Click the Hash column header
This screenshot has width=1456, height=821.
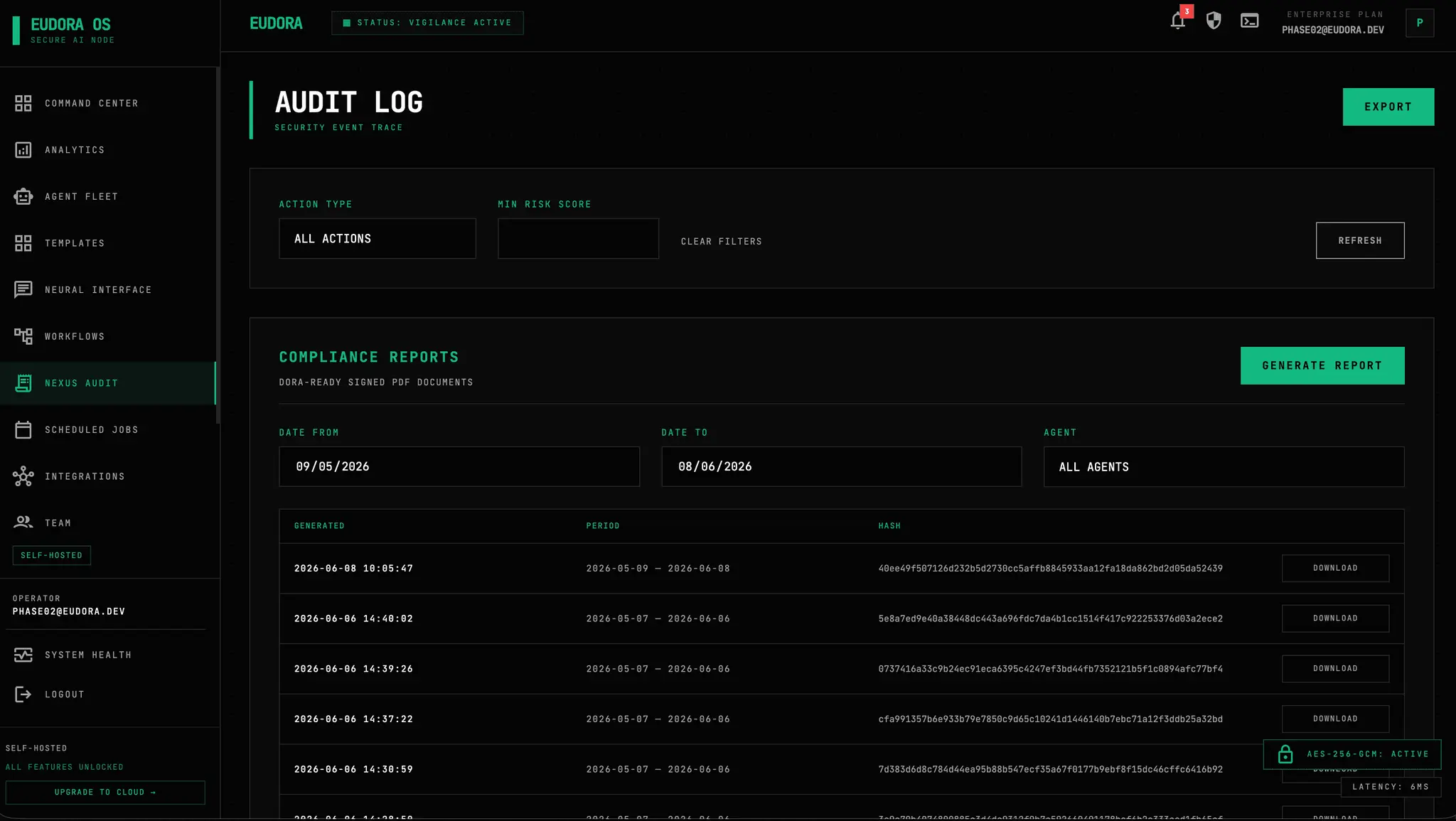889,526
